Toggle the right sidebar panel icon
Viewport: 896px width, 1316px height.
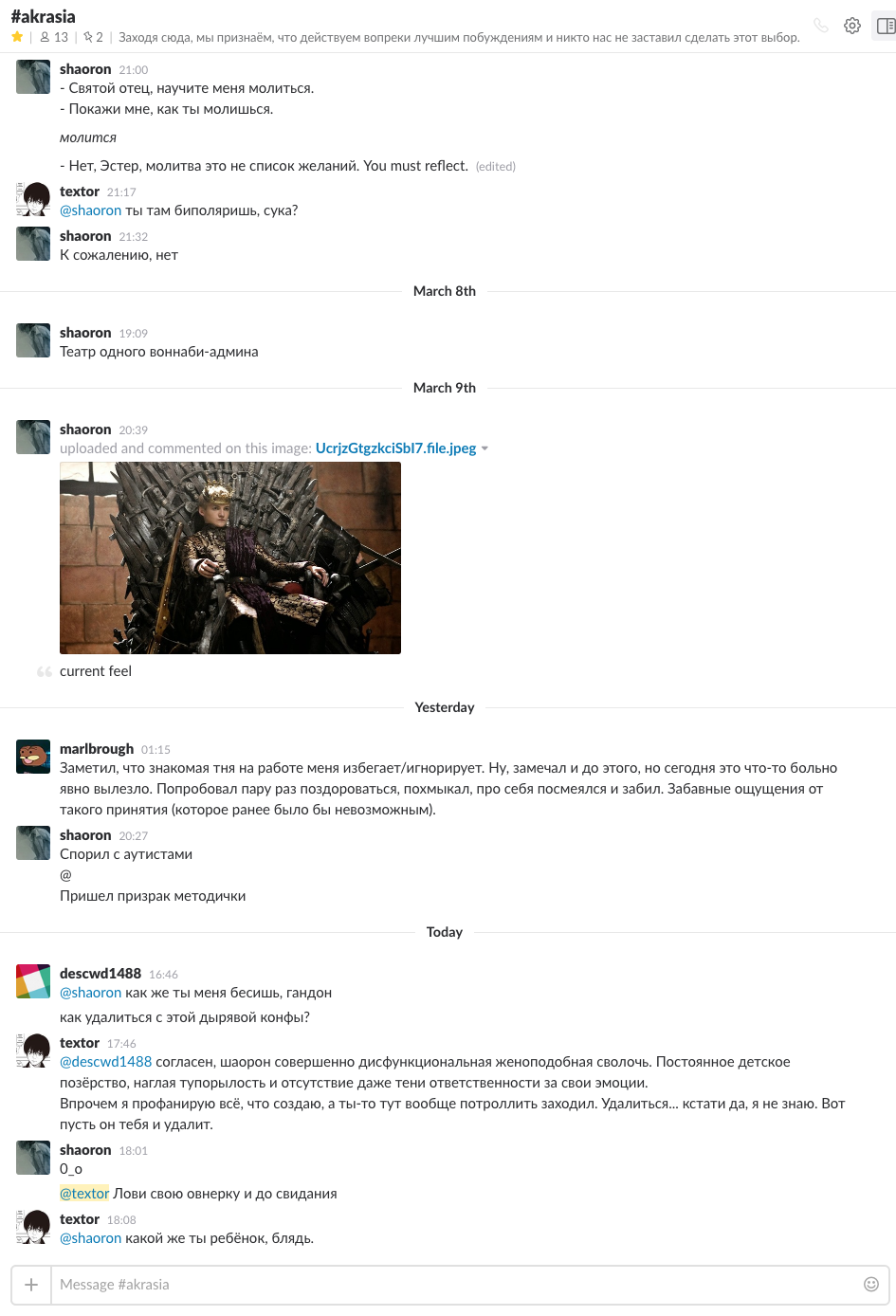coord(886,26)
